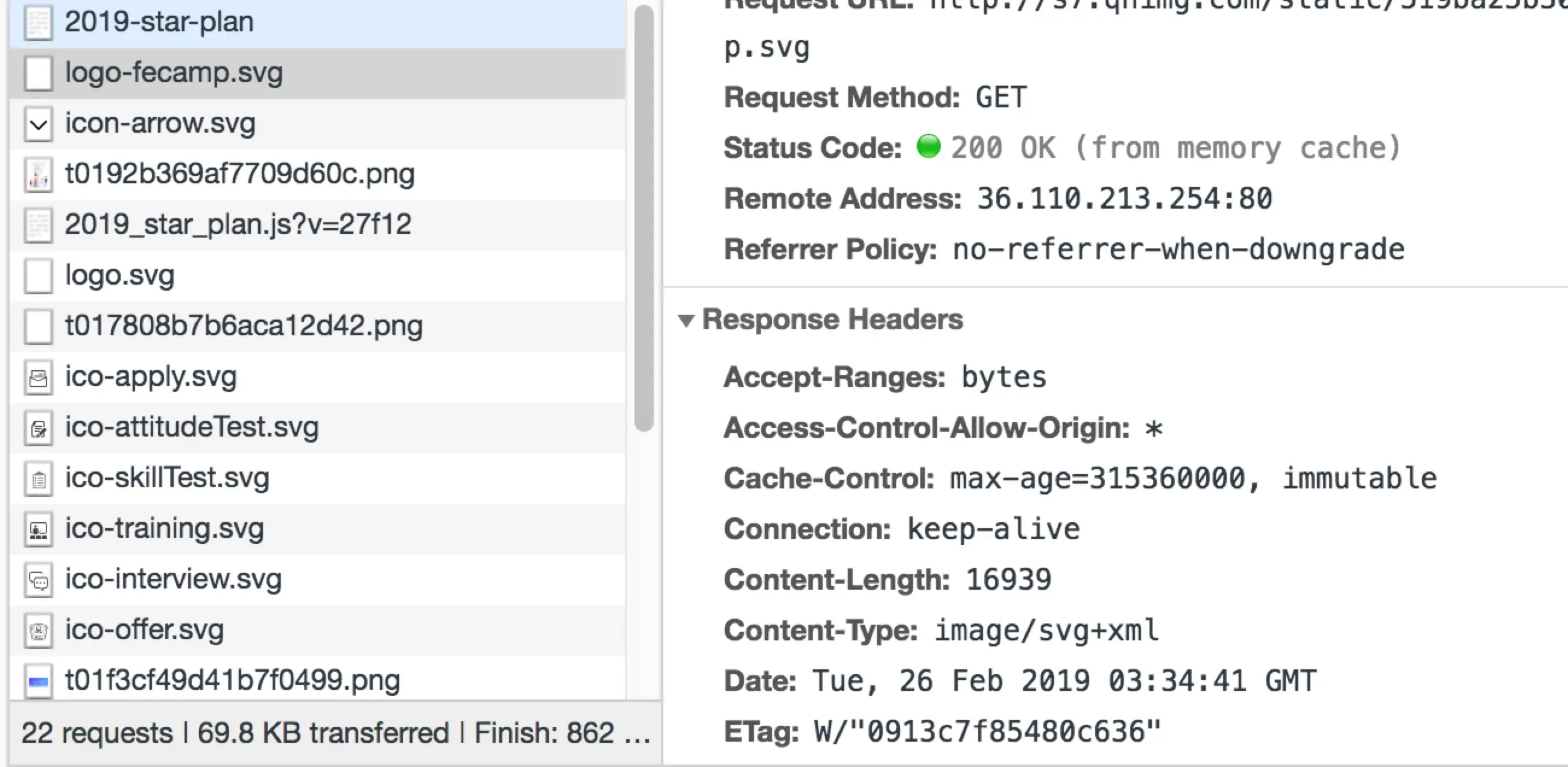Click the ico-skillTest.svg file icon
The height and width of the screenshot is (767, 1568).
pyautogui.click(x=38, y=479)
